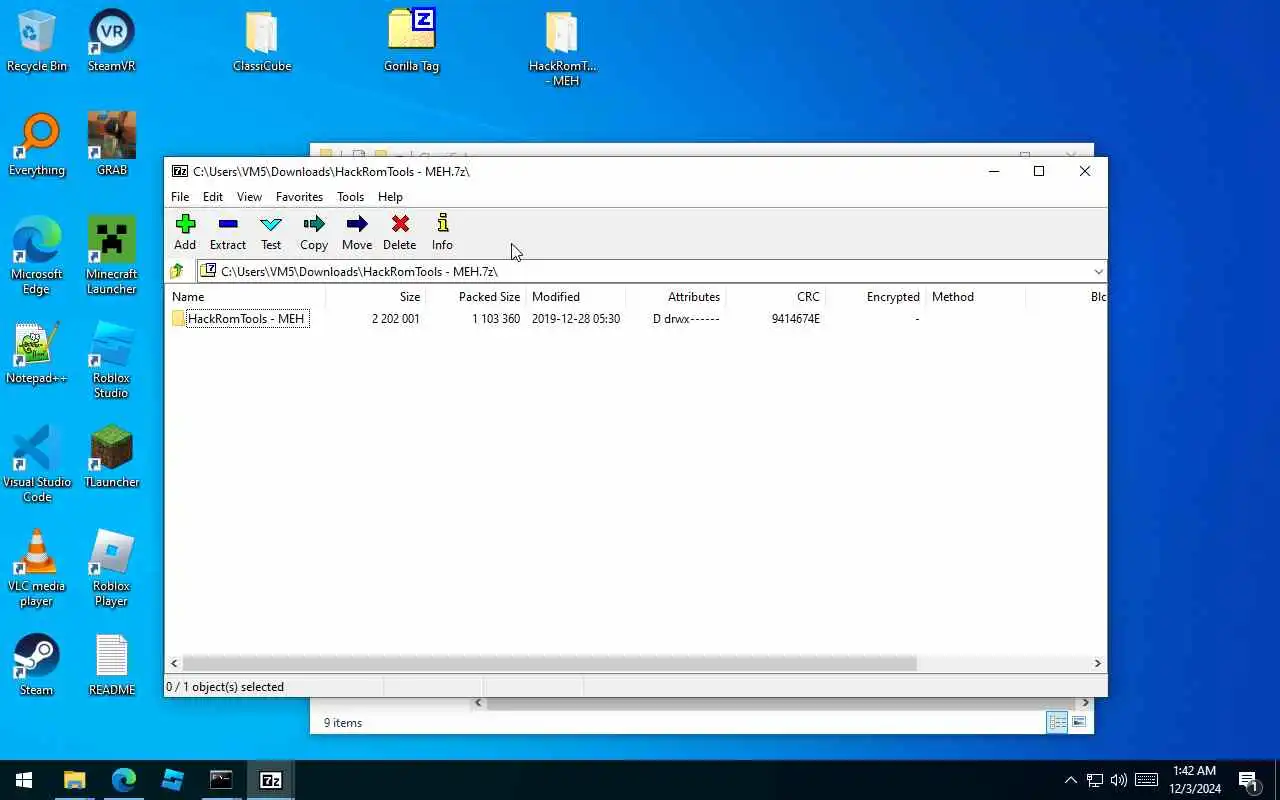Expand the address bar path dropdown
Viewport: 1280px width, 800px height.
click(x=1098, y=272)
